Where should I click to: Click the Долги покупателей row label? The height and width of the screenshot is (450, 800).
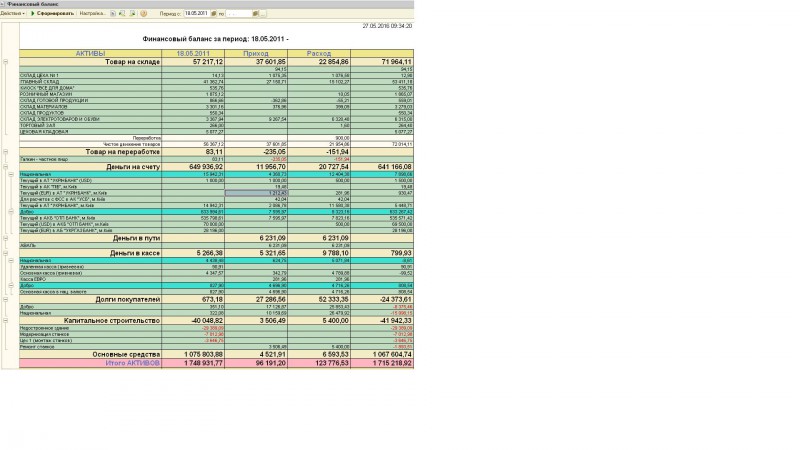click(128, 299)
